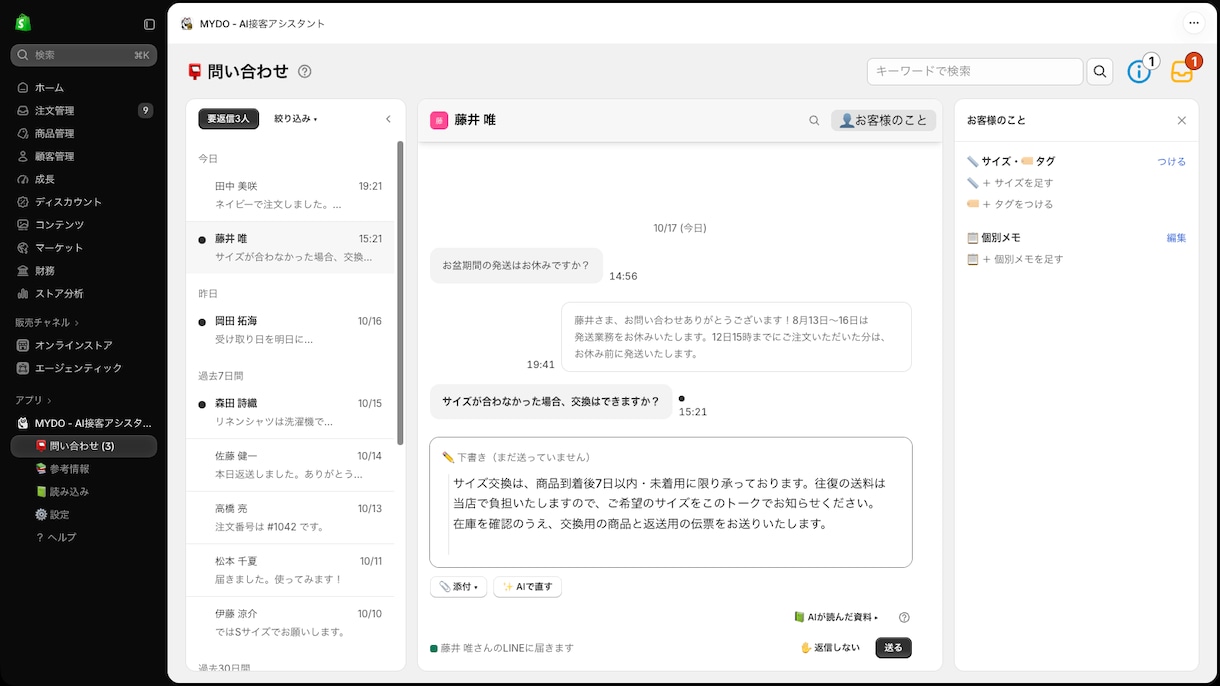The height and width of the screenshot is (686, 1220).
Task: Open conversation with 伊藤 涼介
Action: (291, 622)
